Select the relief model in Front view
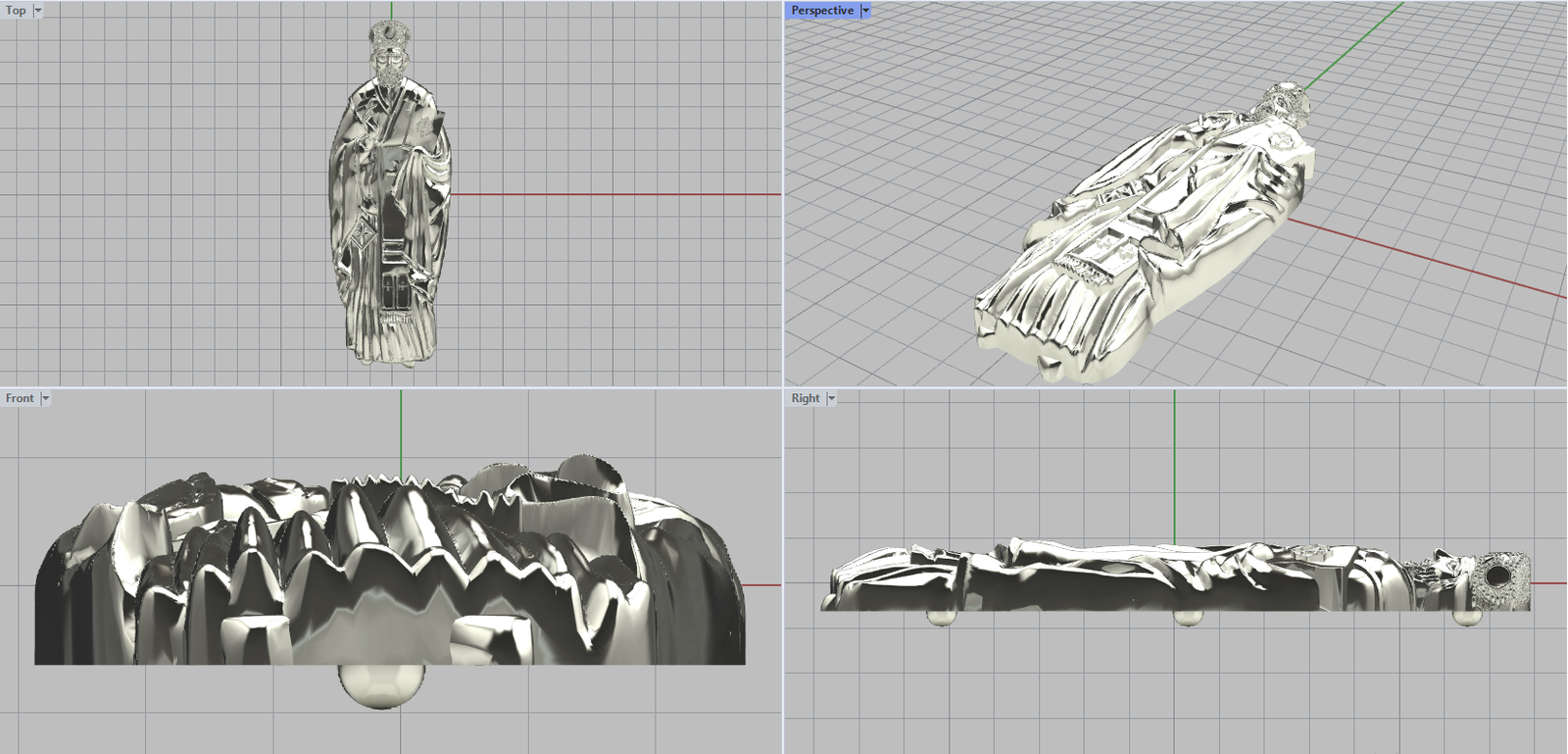The height and width of the screenshot is (754, 1568). tap(392, 578)
